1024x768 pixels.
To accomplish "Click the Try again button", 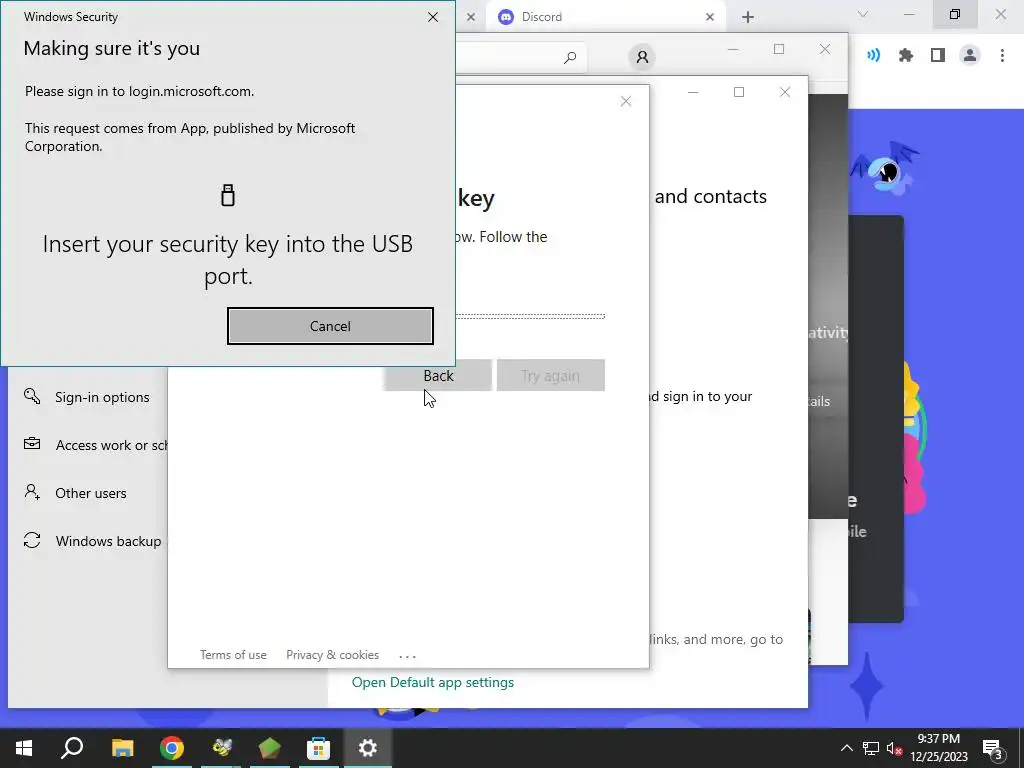I will [x=551, y=376].
